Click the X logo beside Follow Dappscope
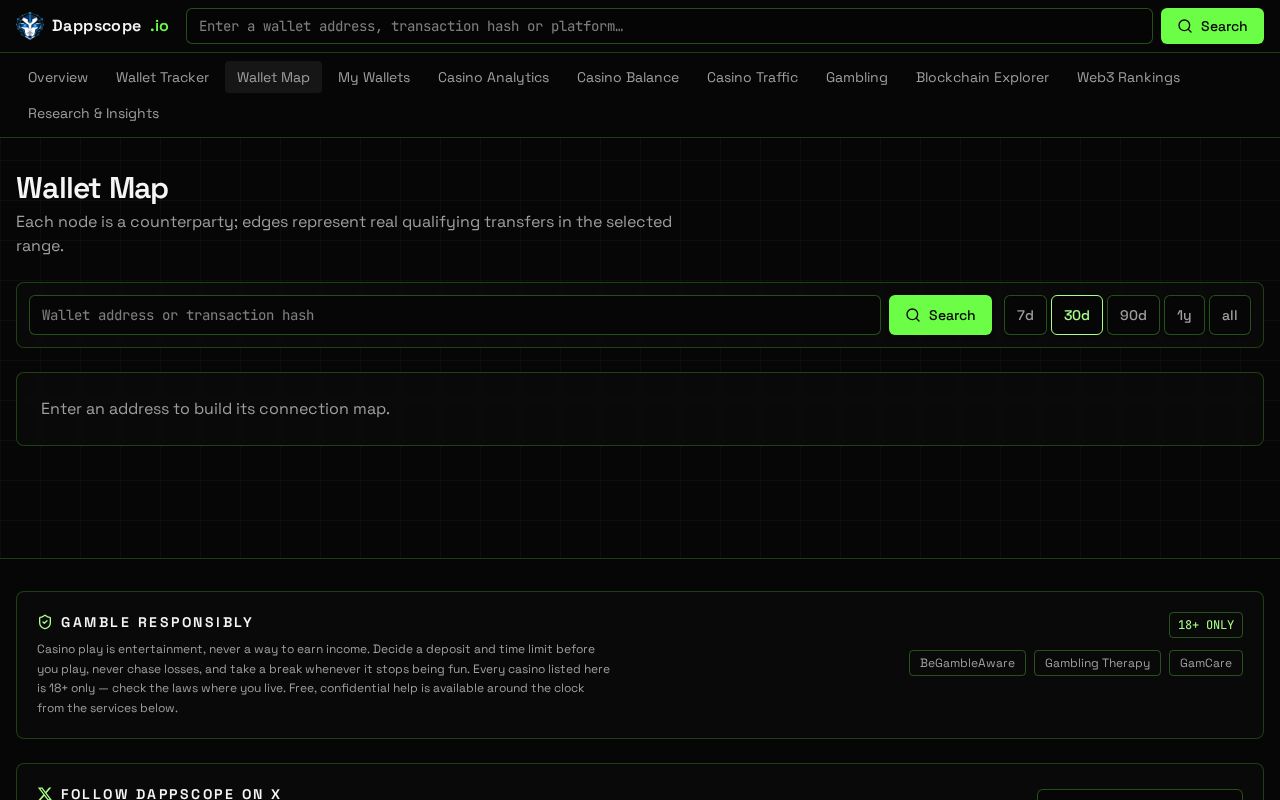The height and width of the screenshot is (800, 1280). [45, 794]
